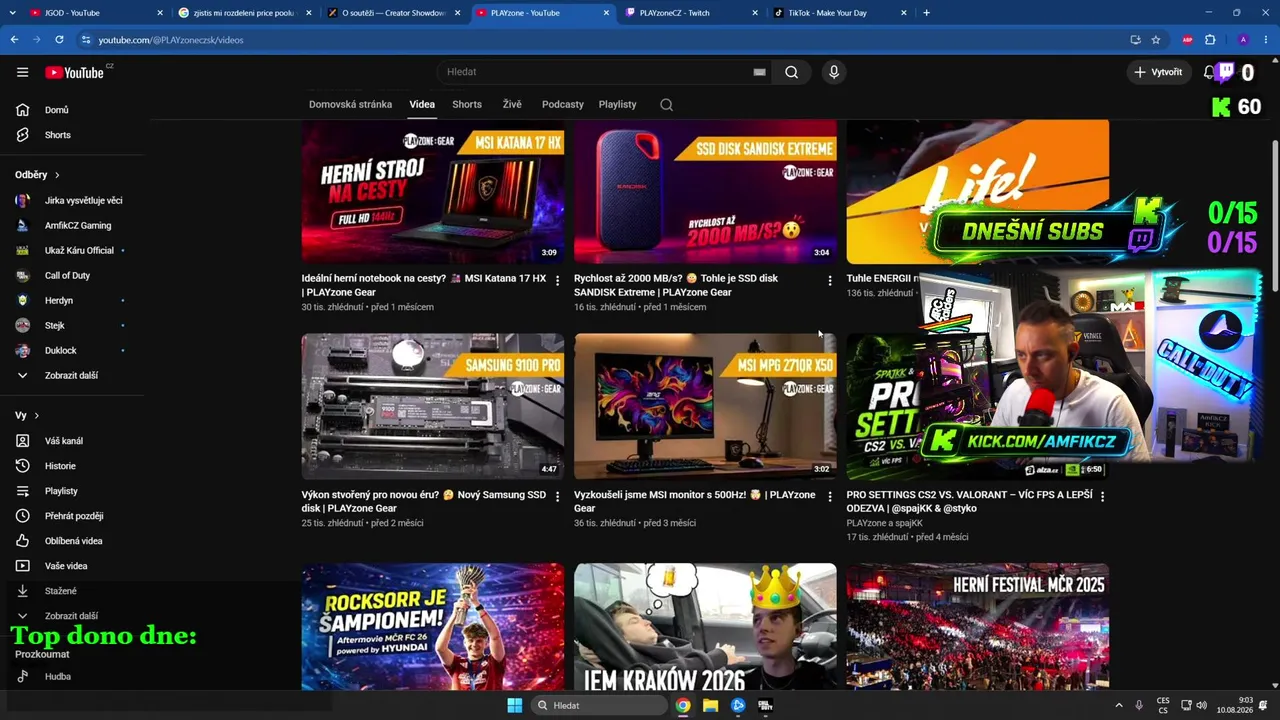The width and height of the screenshot is (1280, 720).
Task: Show more subscriptions below Duklock
Action: pos(71,376)
